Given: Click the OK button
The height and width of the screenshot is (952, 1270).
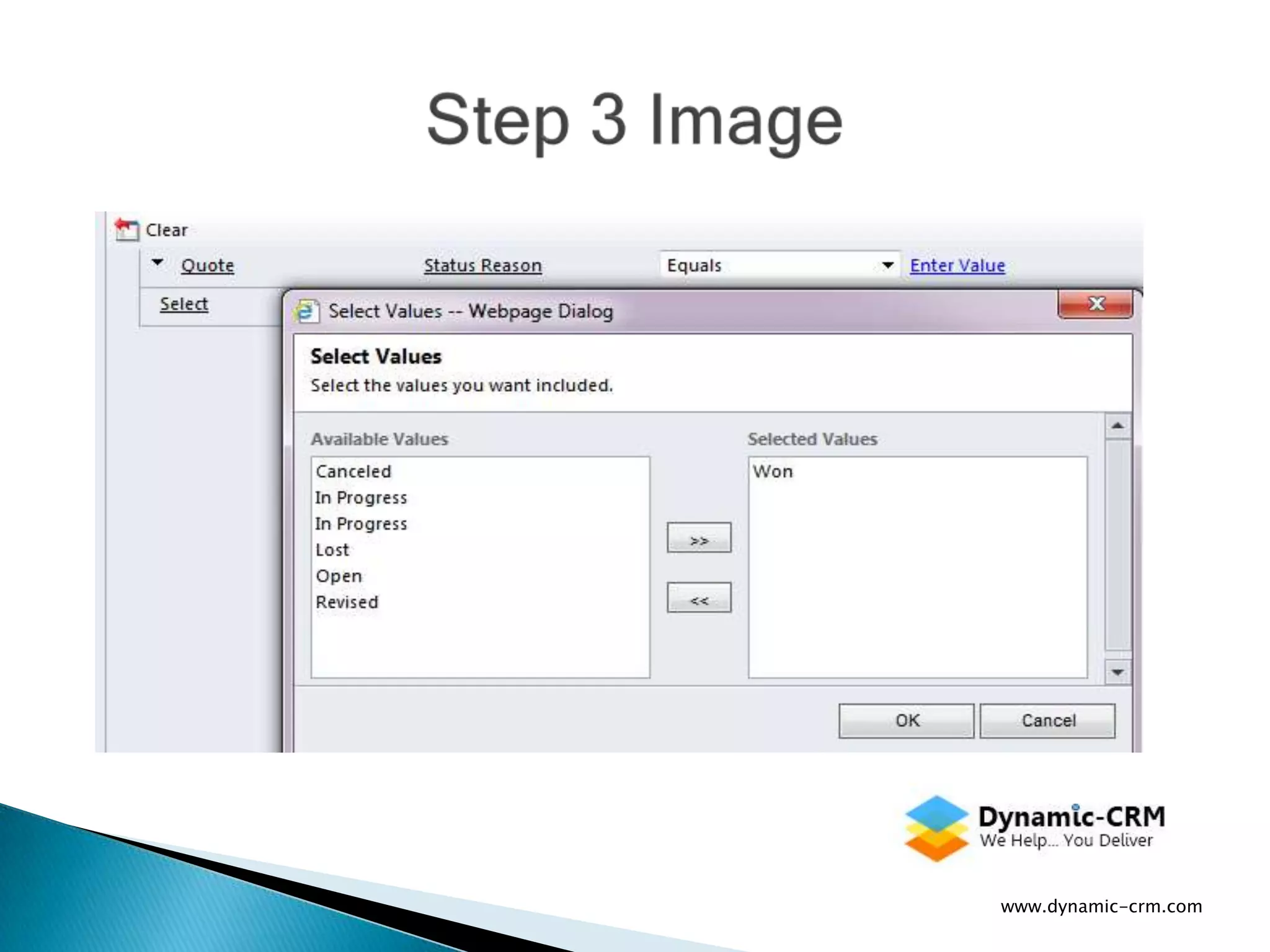Looking at the screenshot, I should point(906,720).
